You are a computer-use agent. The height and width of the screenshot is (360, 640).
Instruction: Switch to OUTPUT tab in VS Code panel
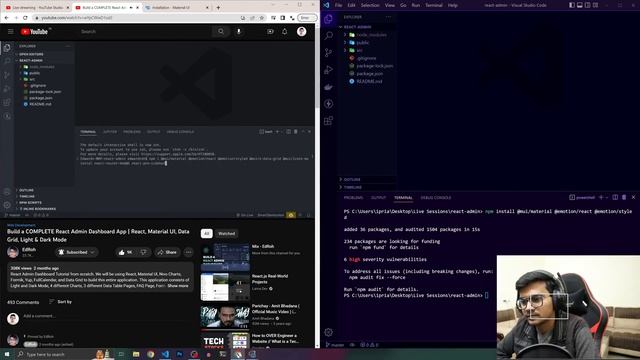coord(378,198)
